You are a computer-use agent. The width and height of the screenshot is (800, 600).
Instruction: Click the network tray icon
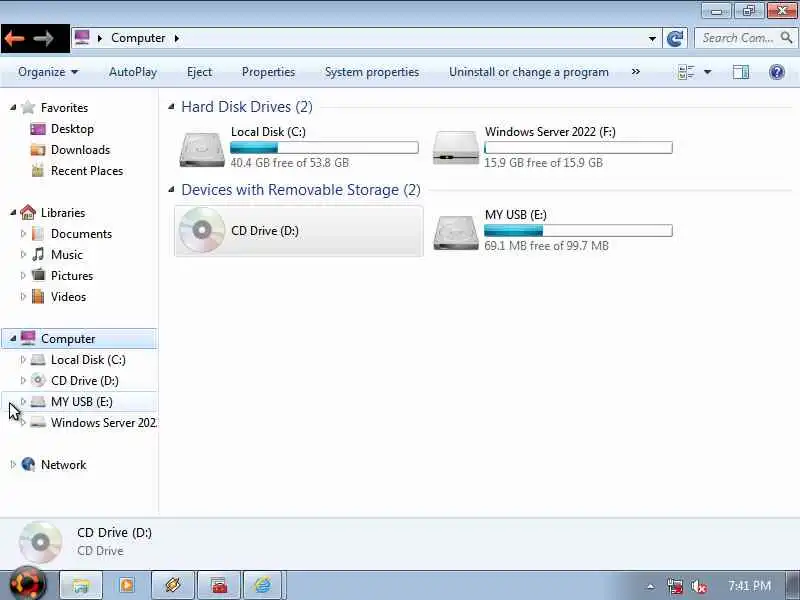coord(675,587)
